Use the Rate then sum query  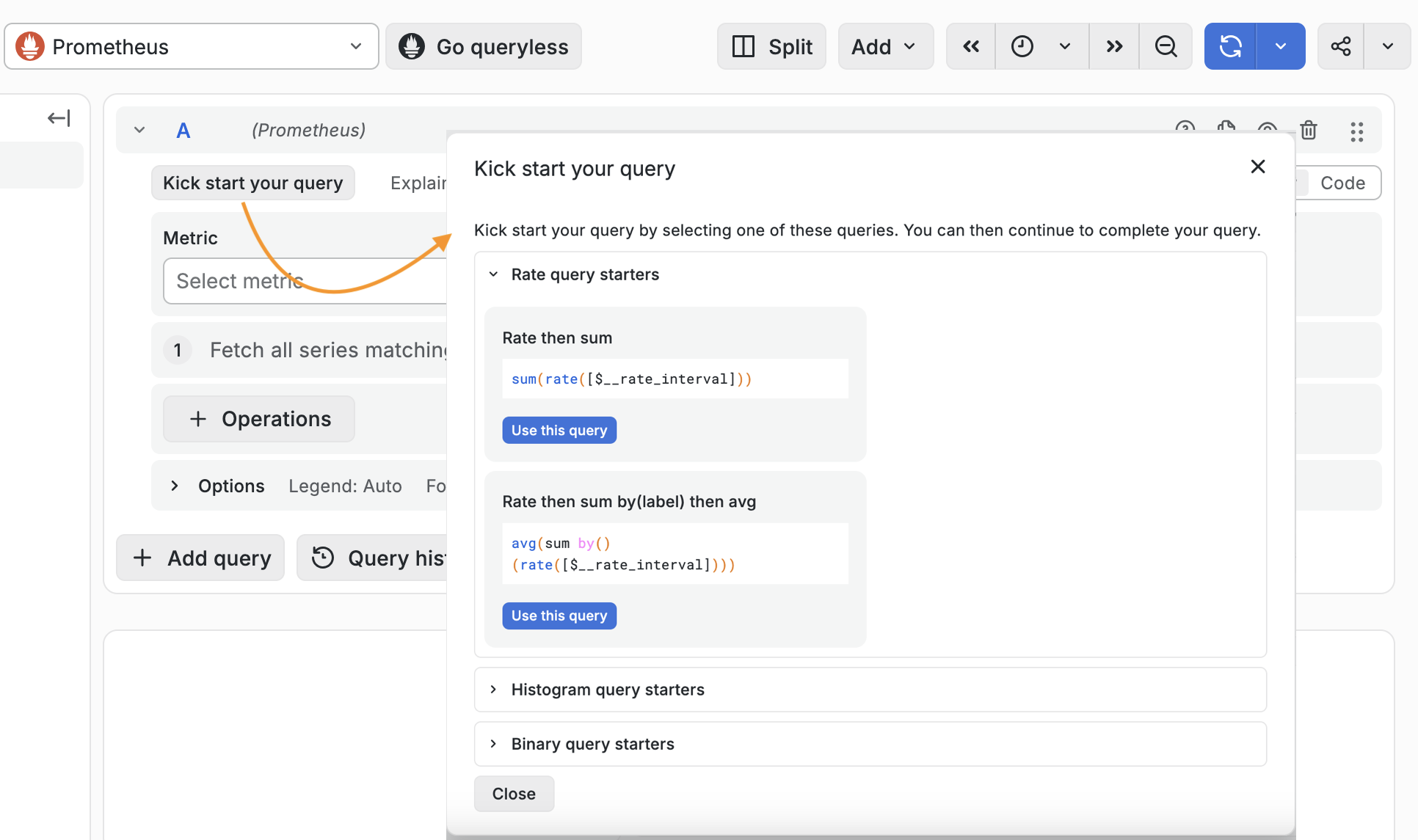click(x=559, y=430)
